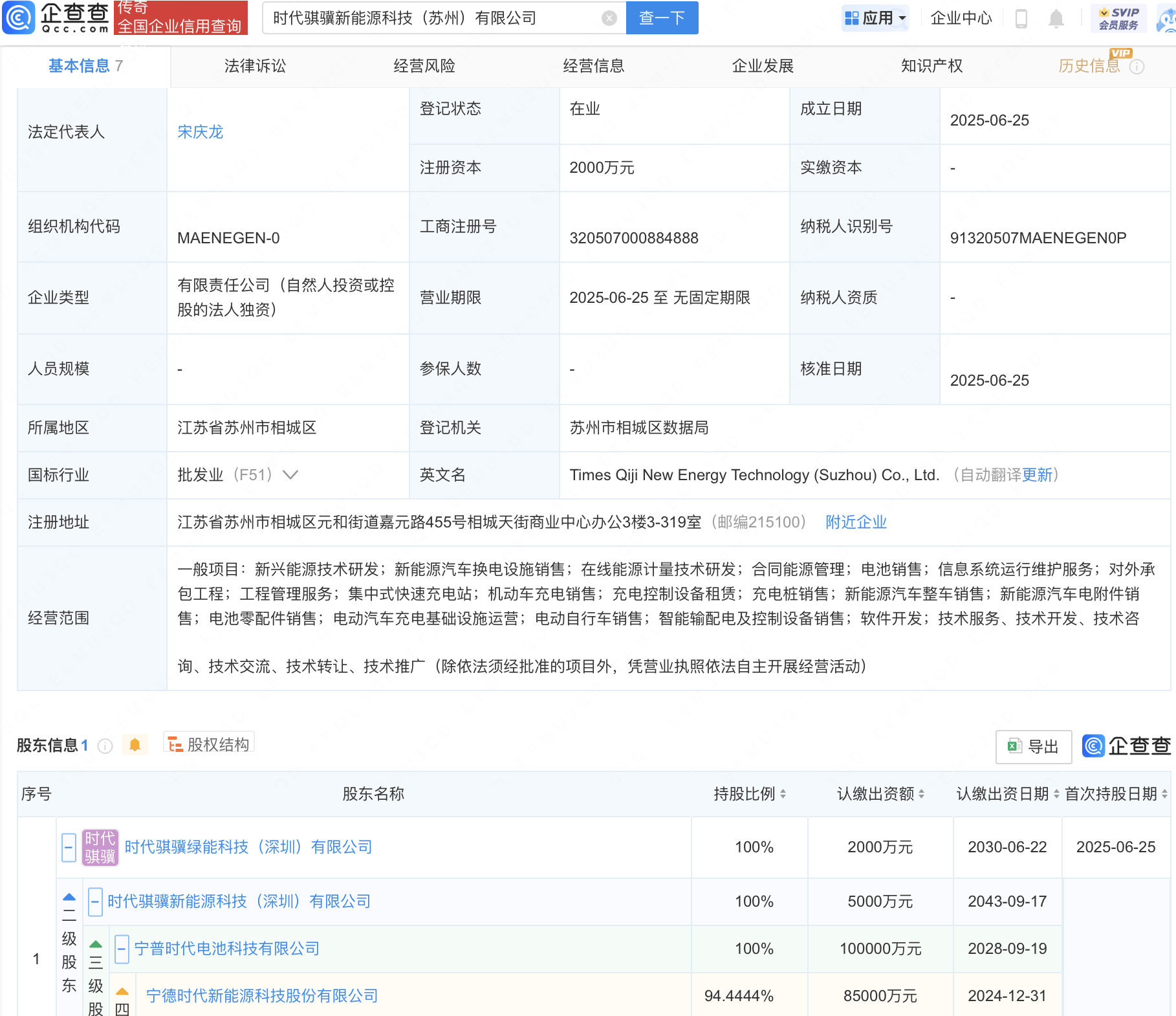Select 苏州市相城区数据局 registration authority
The image size is (1176, 1016).
click(639, 428)
